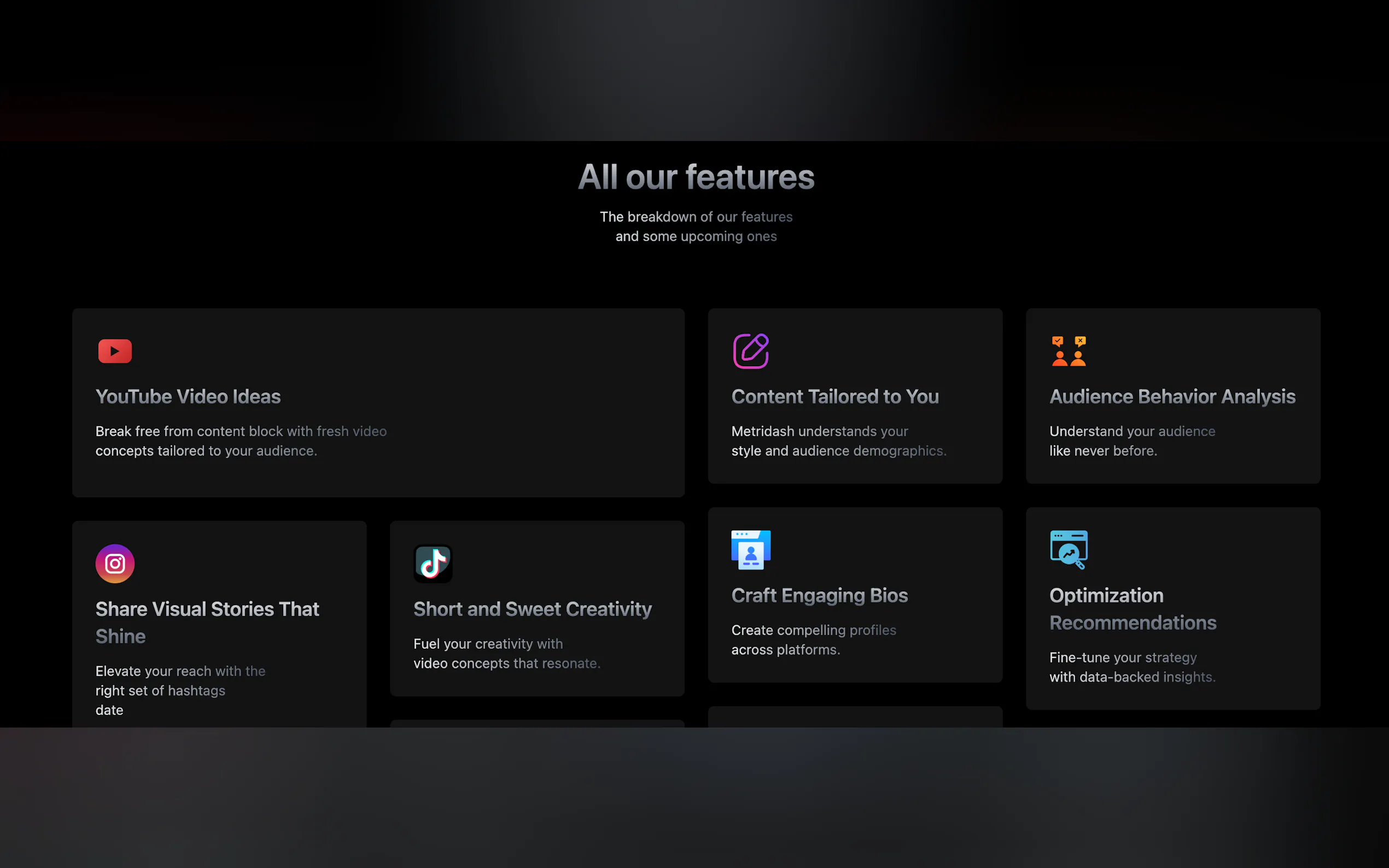The image size is (1389, 868).
Task: Click the optimization chart magnifier icon
Action: (1069, 550)
